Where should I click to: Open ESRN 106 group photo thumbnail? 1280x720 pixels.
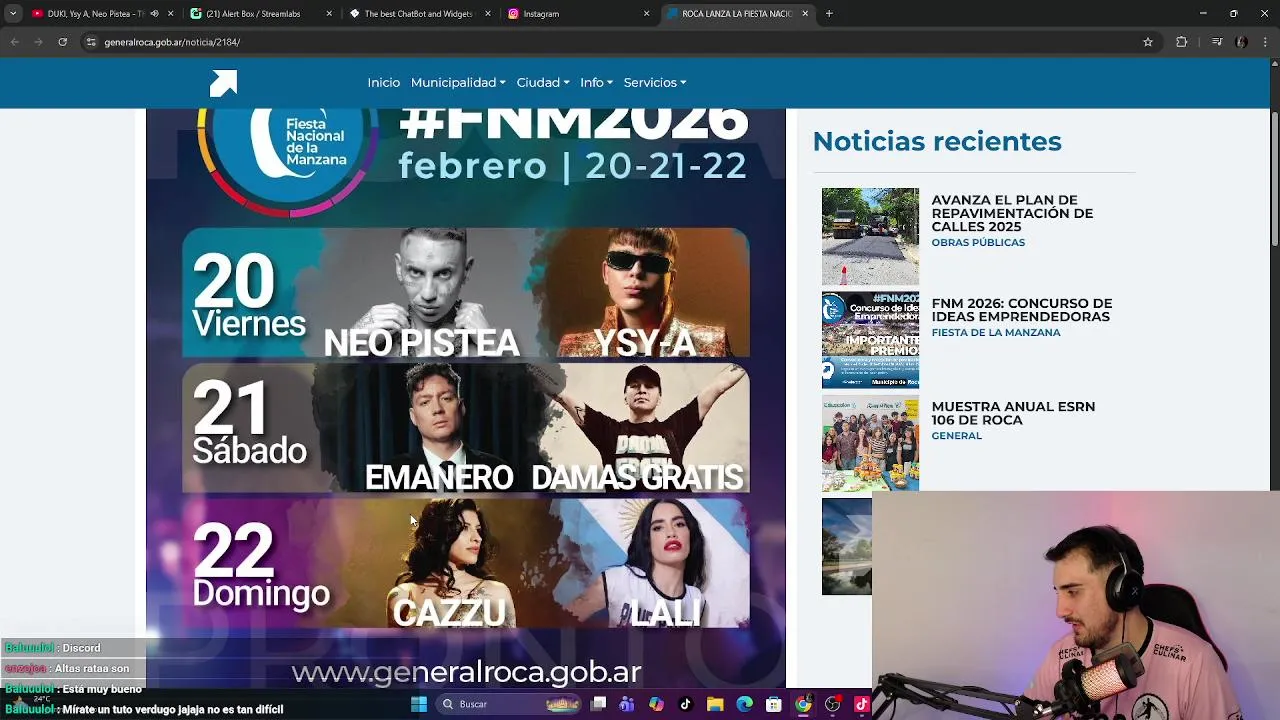click(870, 443)
